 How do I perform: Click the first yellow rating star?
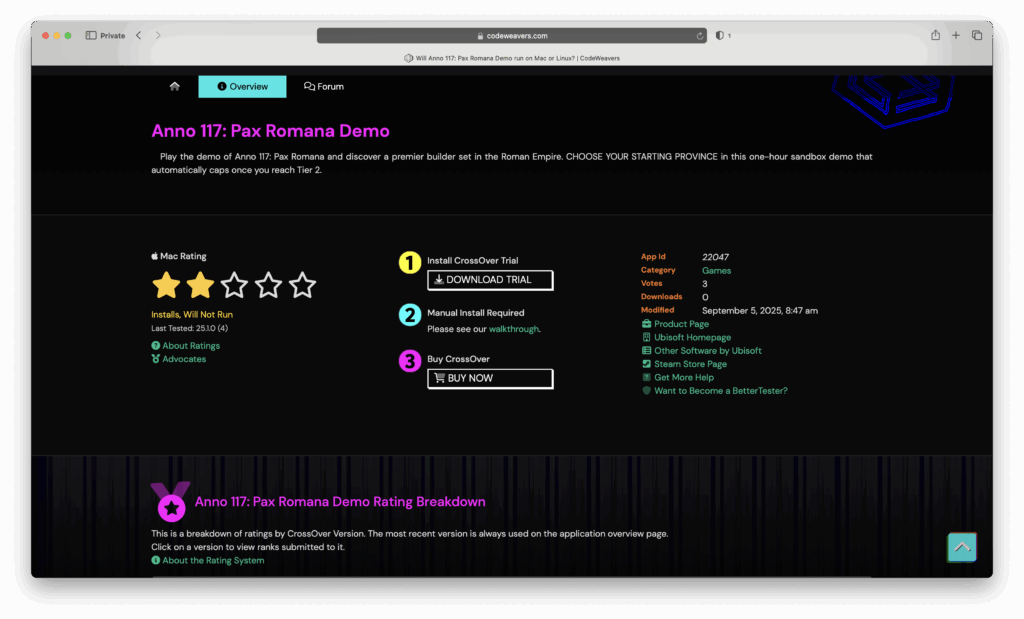point(166,286)
